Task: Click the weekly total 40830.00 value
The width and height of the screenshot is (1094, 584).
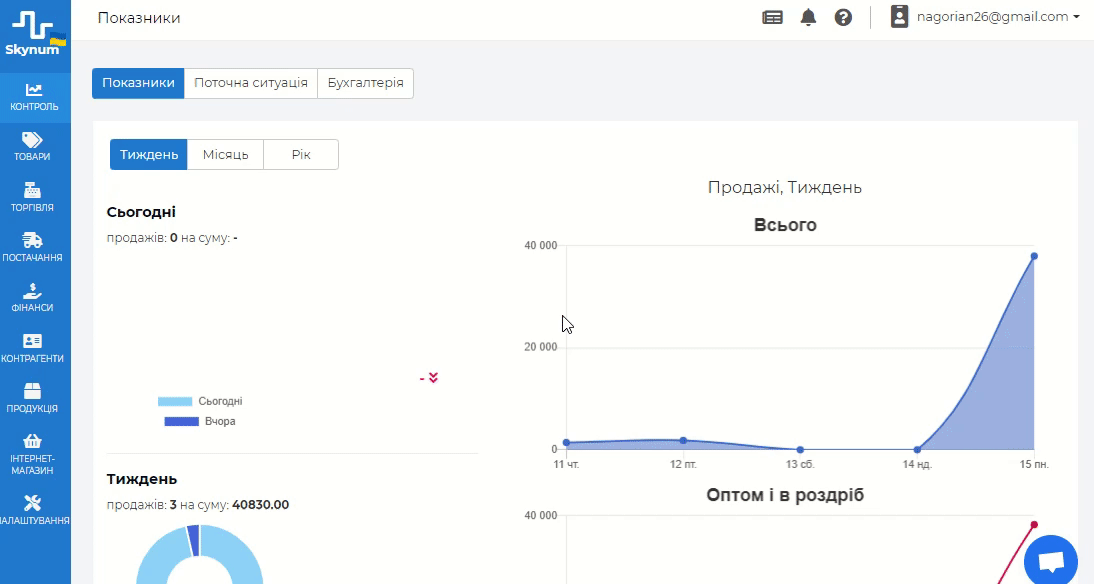Action: point(260,504)
